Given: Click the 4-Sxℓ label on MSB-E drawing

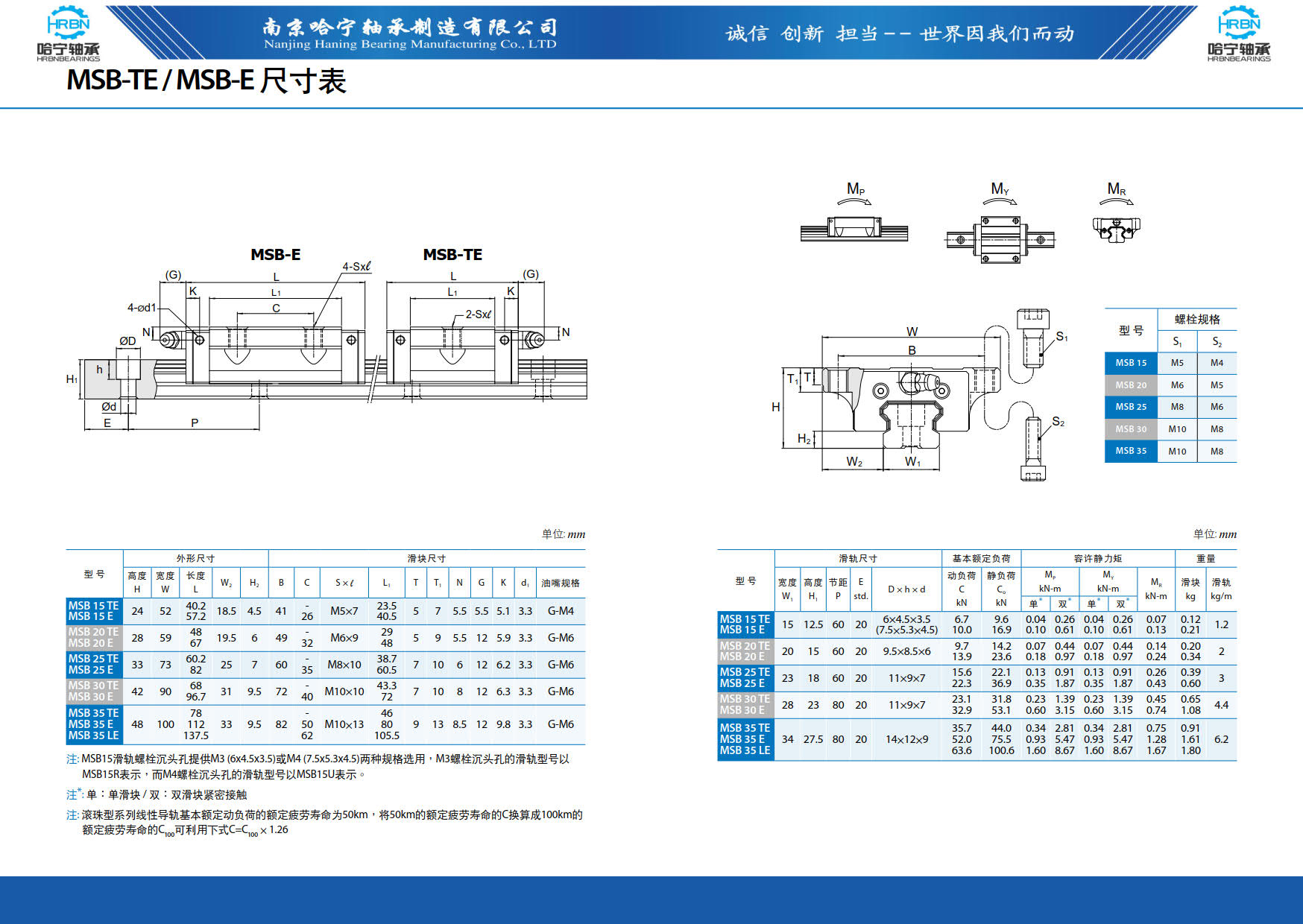Looking at the screenshot, I should pyautogui.click(x=356, y=266).
